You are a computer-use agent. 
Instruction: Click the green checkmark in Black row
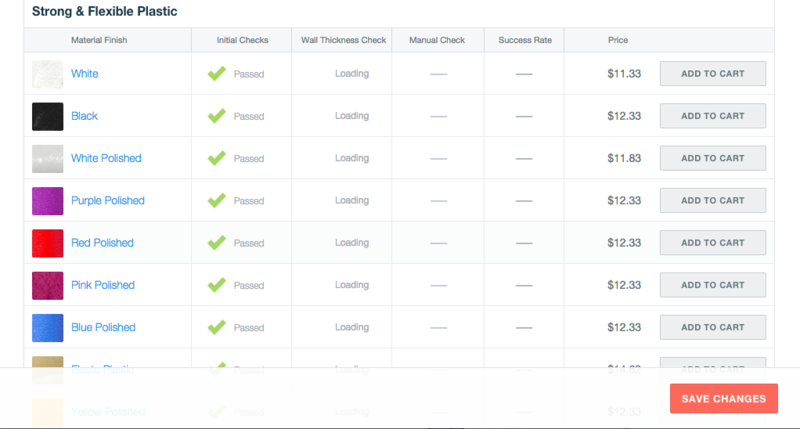(x=216, y=116)
